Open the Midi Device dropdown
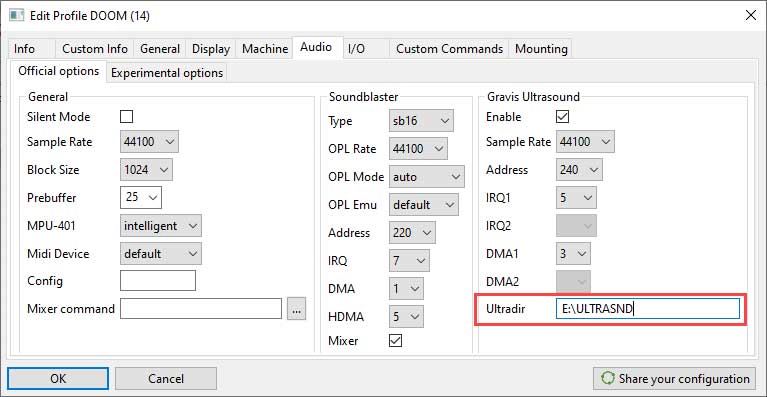Viewport: 767px width, 397px height. (x=160, y=254)
